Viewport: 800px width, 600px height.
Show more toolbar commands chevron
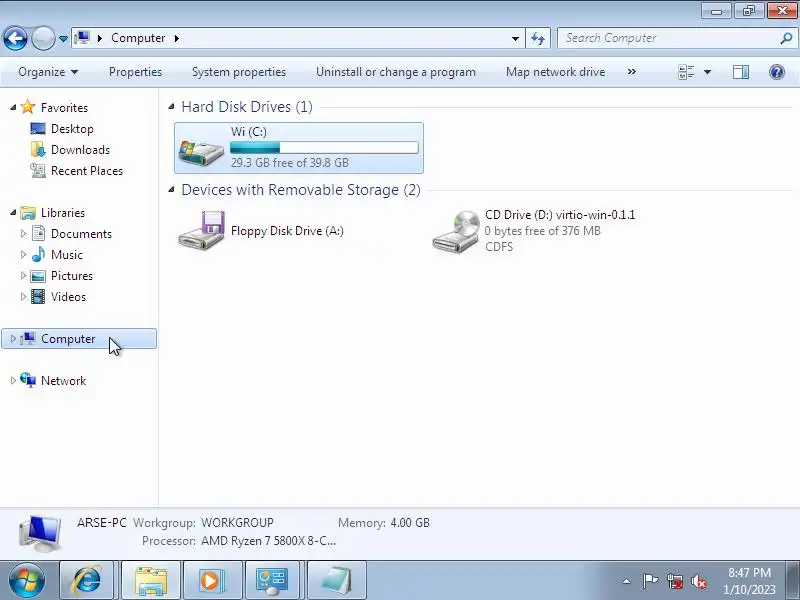pyautogui.click(x=632, y=72)
